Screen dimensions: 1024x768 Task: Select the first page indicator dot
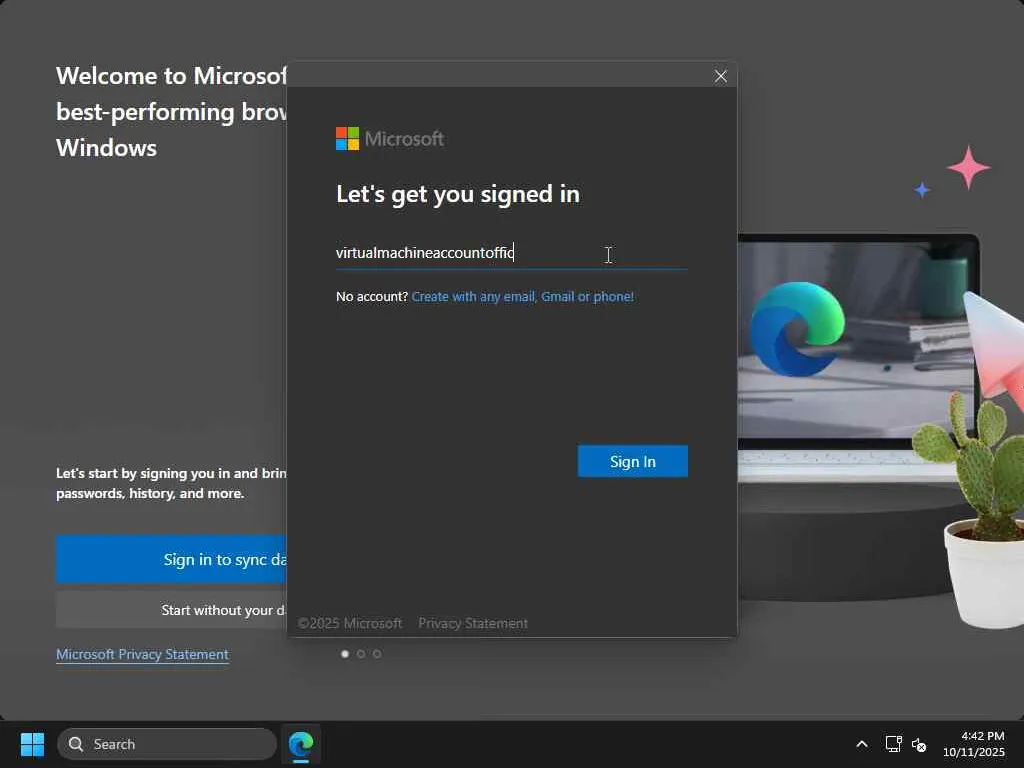[345, 654]
